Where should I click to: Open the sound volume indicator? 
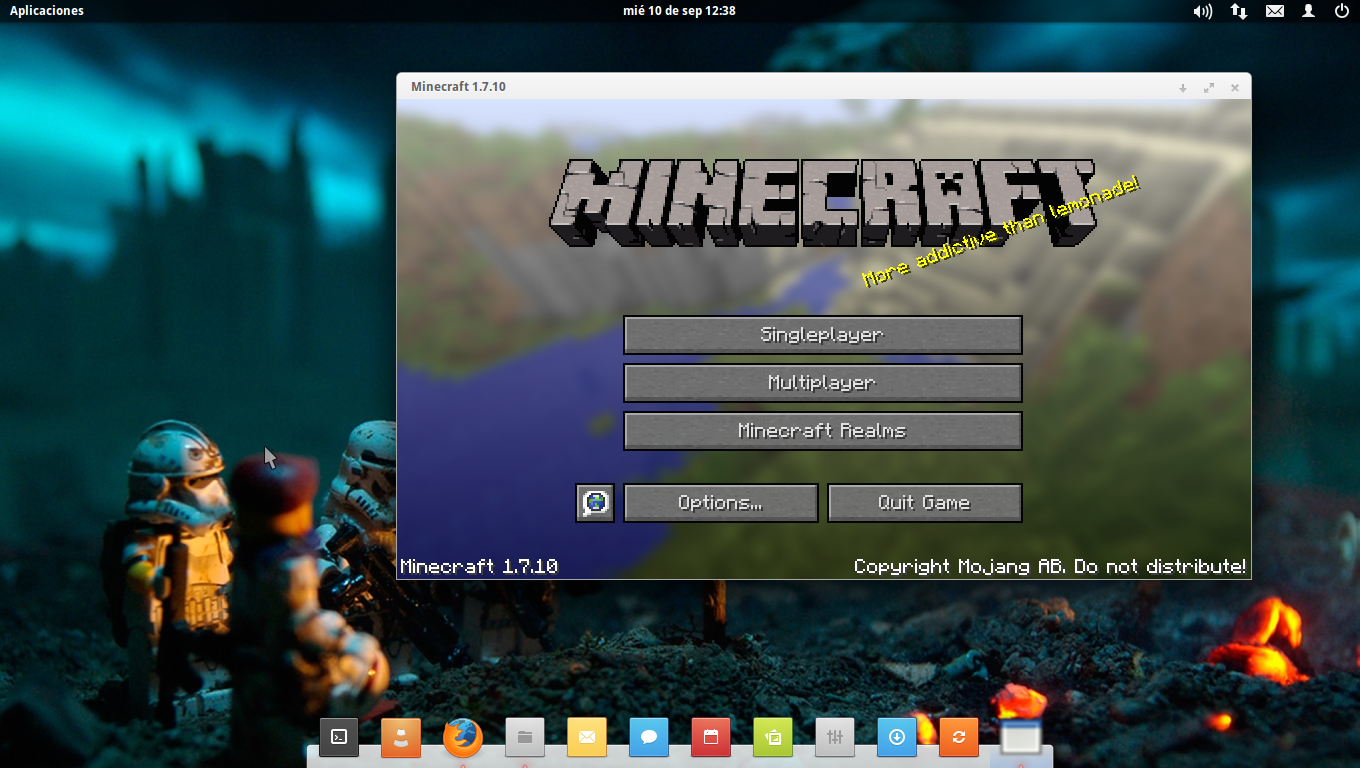click(1202, 11)
